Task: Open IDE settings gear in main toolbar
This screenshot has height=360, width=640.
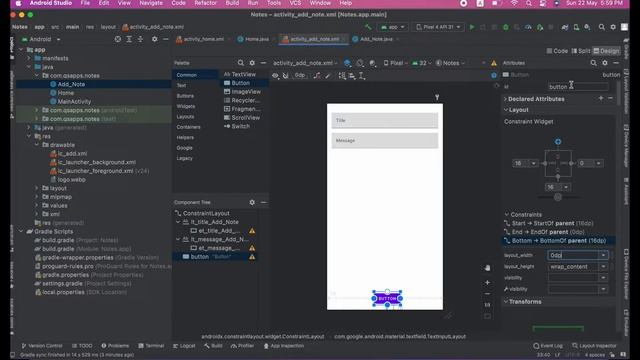Action: click(613, 27)
